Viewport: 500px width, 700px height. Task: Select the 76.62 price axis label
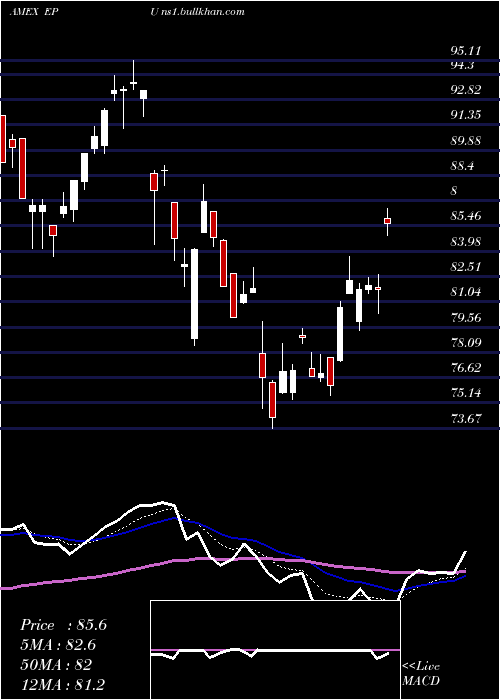click(x=466, y=368)
